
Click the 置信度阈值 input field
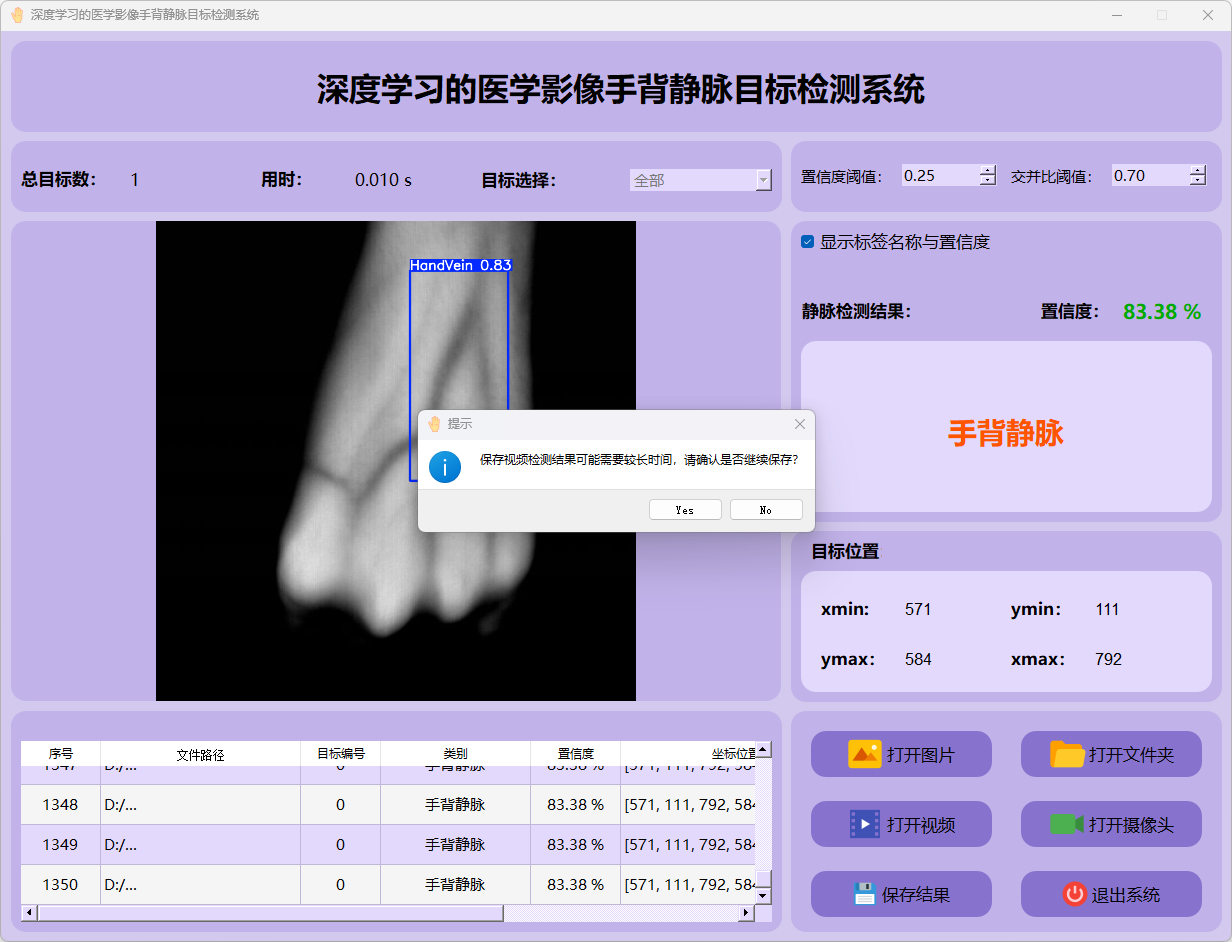(938, 176)
